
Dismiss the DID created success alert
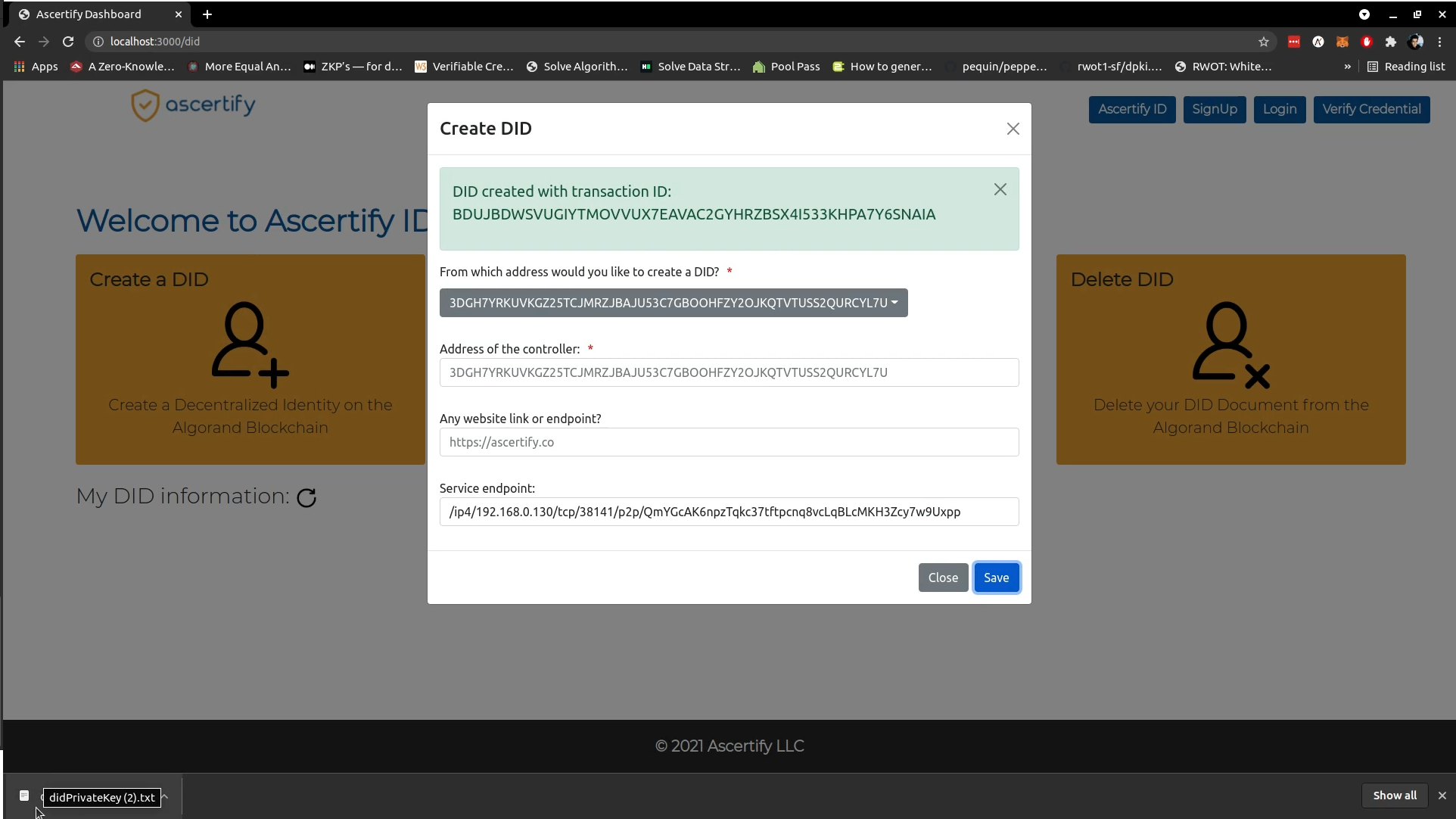click(x=1000, y=190)
